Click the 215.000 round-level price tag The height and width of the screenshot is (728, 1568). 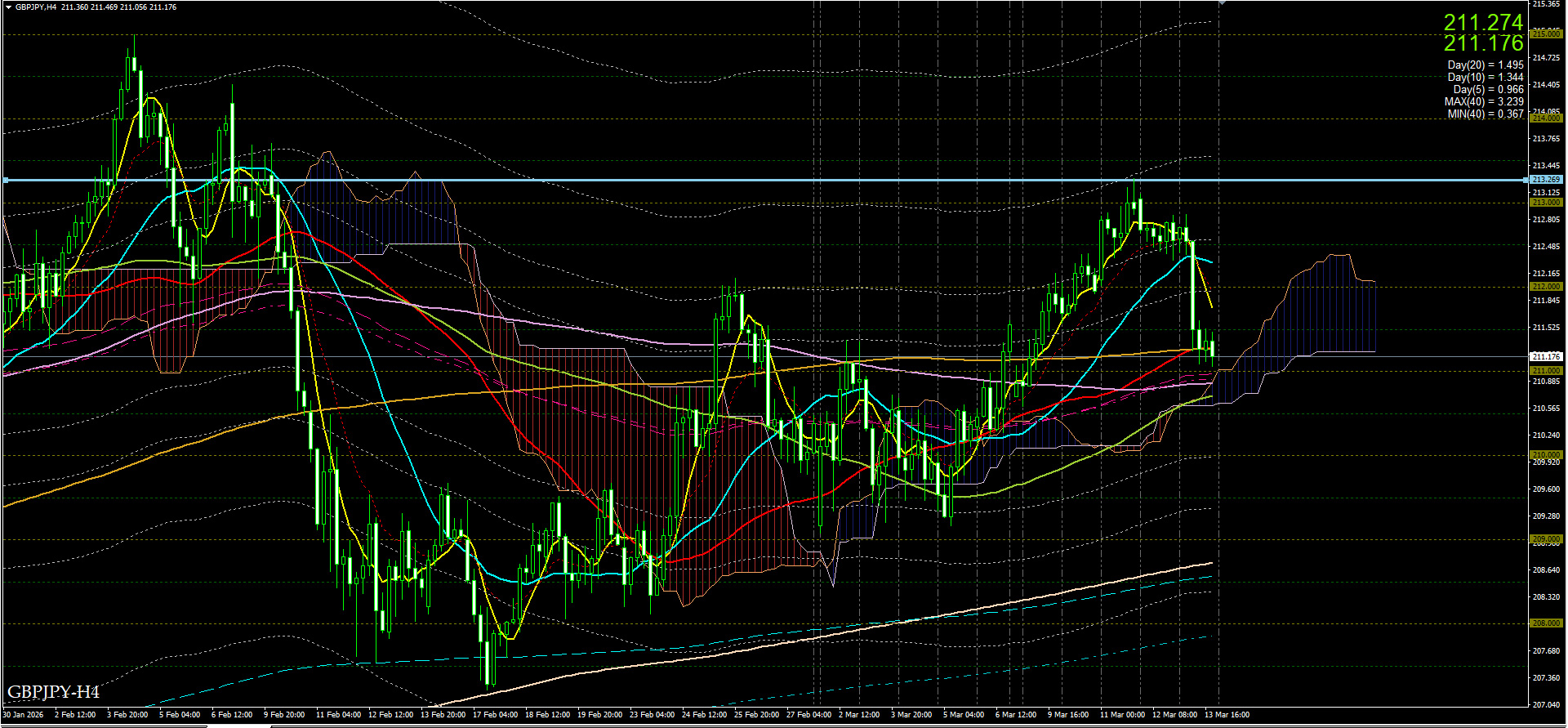(1546, 34)
